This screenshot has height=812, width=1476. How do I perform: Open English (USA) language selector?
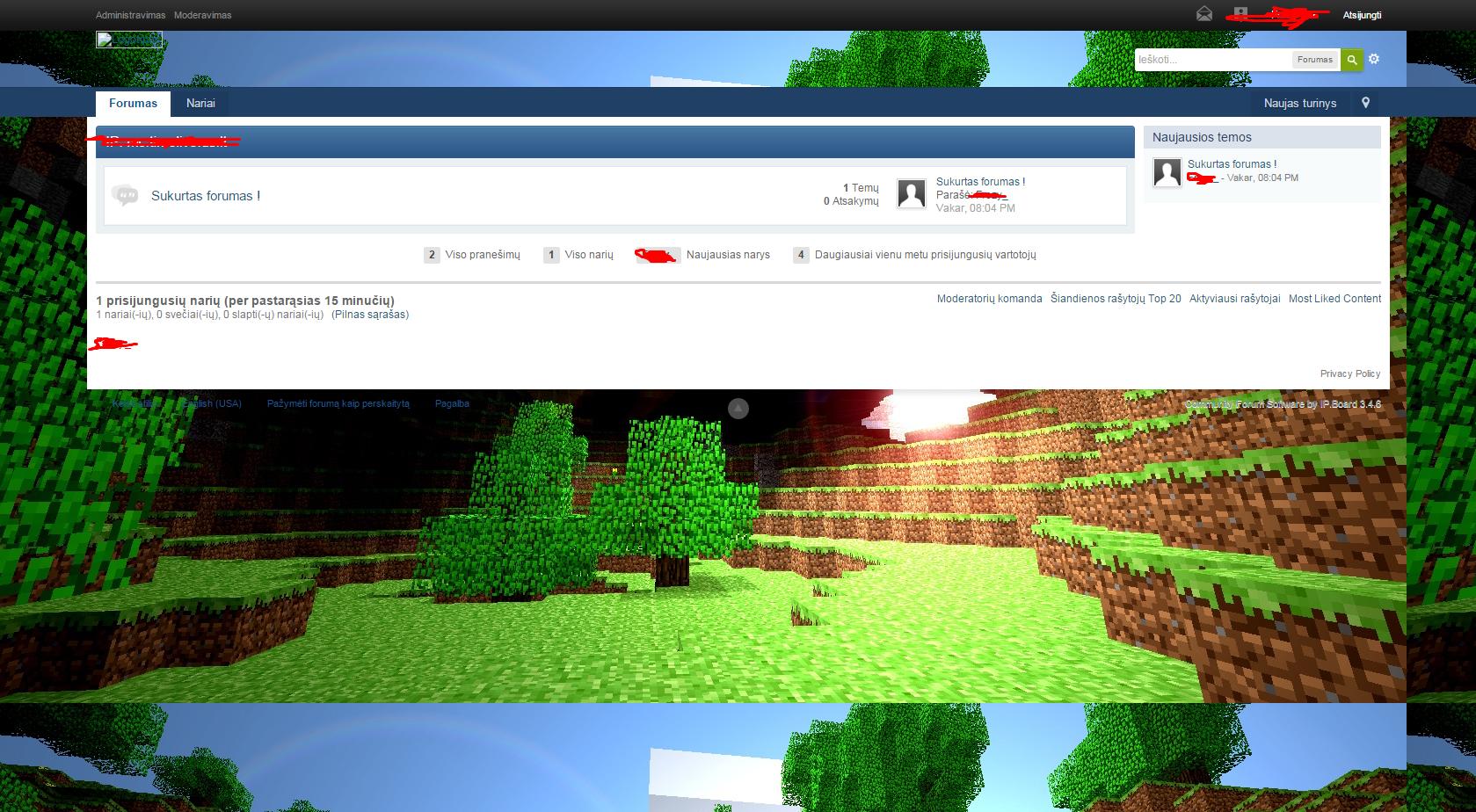211,403
